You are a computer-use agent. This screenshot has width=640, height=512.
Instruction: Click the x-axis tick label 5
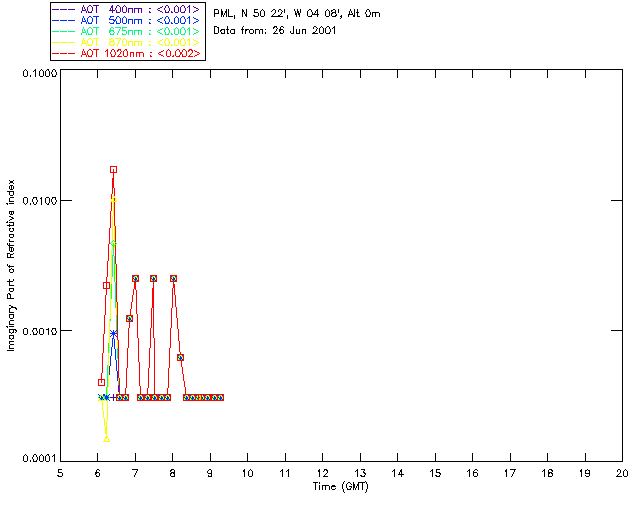point(60,473)
